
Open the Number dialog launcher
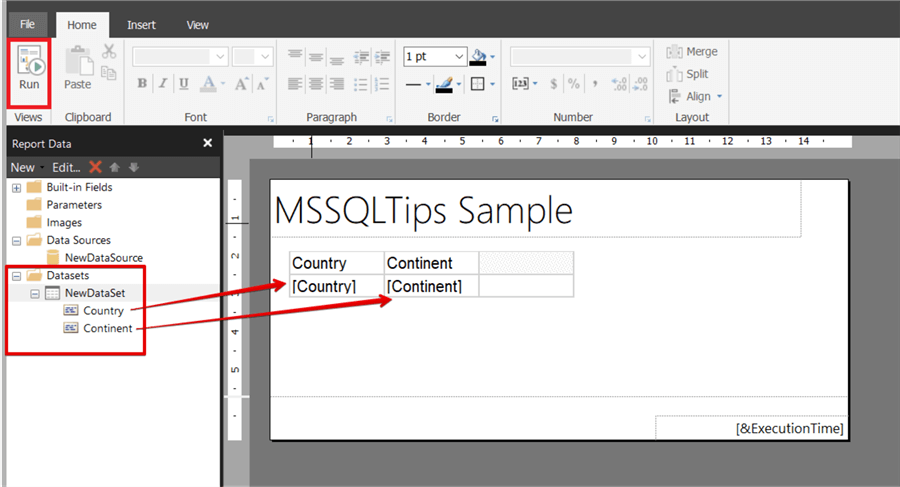647,119
